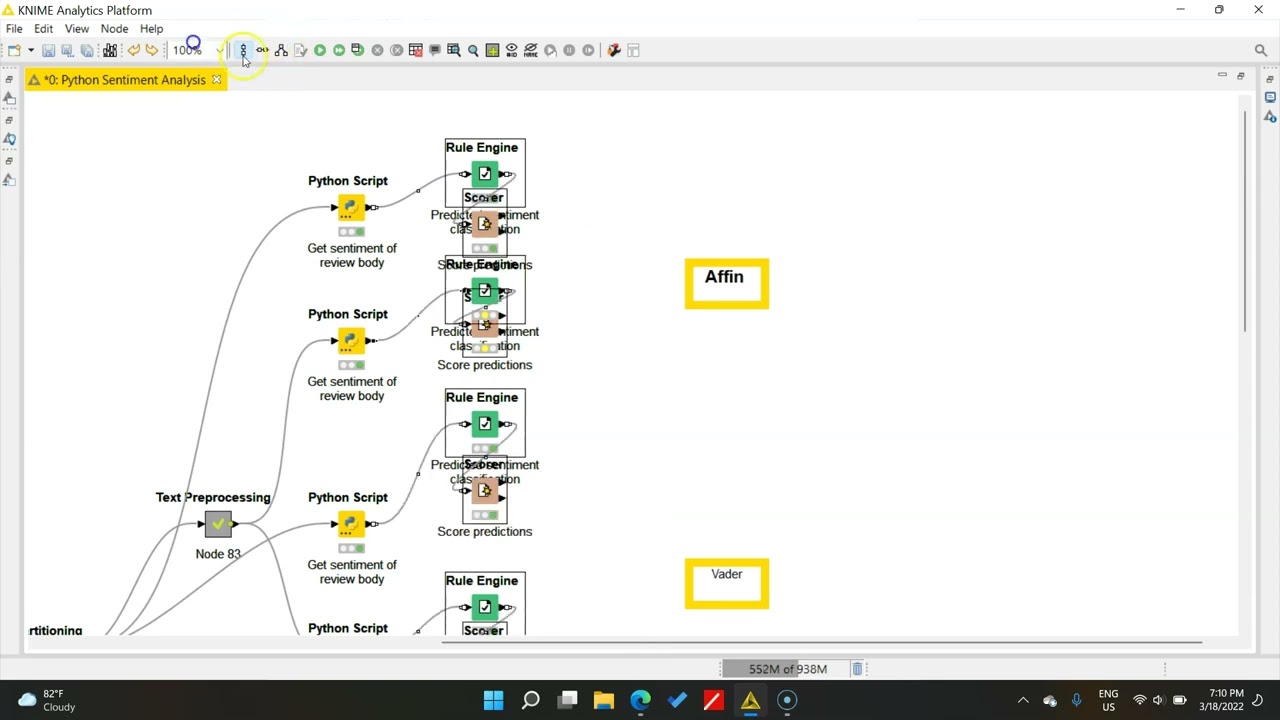Viewport: 1280px width, 720px height.
Task: Click the bottom Rule Engine node
Action: click(x=485, y=607)
